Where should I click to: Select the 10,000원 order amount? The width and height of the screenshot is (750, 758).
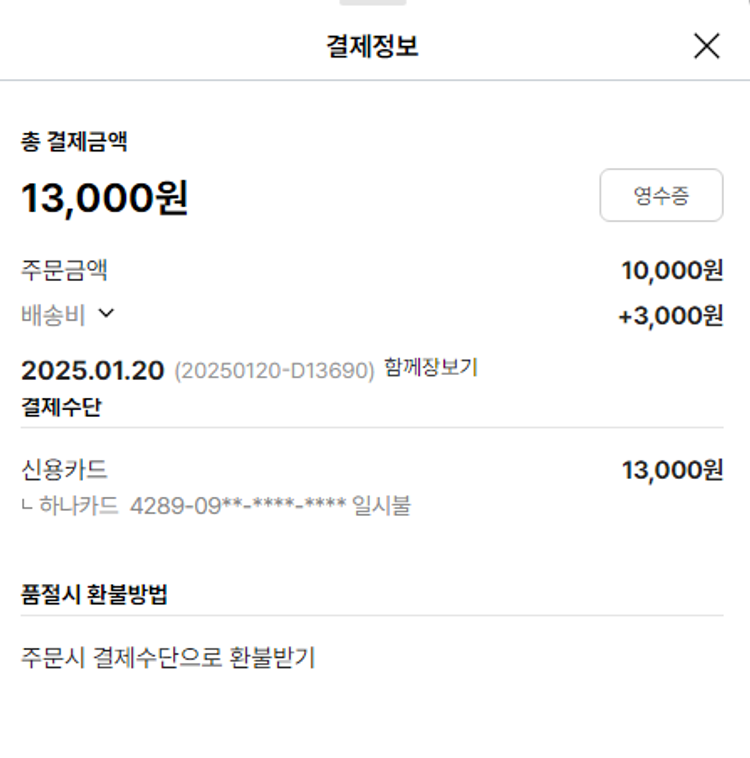point(671,270)
